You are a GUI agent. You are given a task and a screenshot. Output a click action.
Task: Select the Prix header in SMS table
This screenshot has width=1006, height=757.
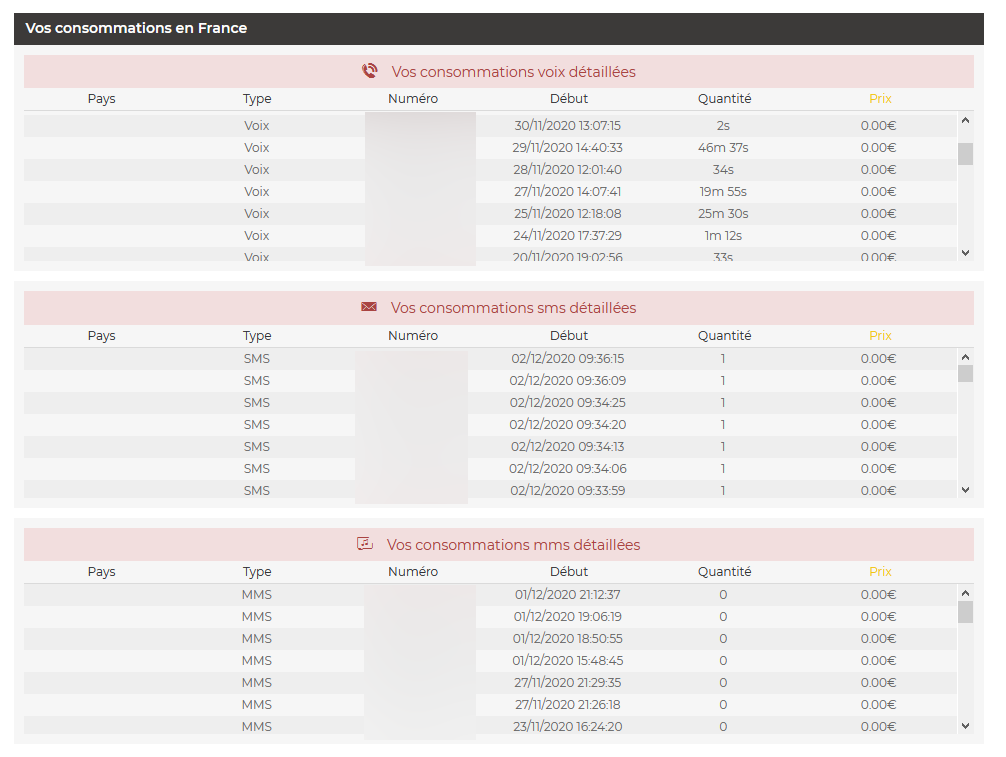tap(880, 336)
